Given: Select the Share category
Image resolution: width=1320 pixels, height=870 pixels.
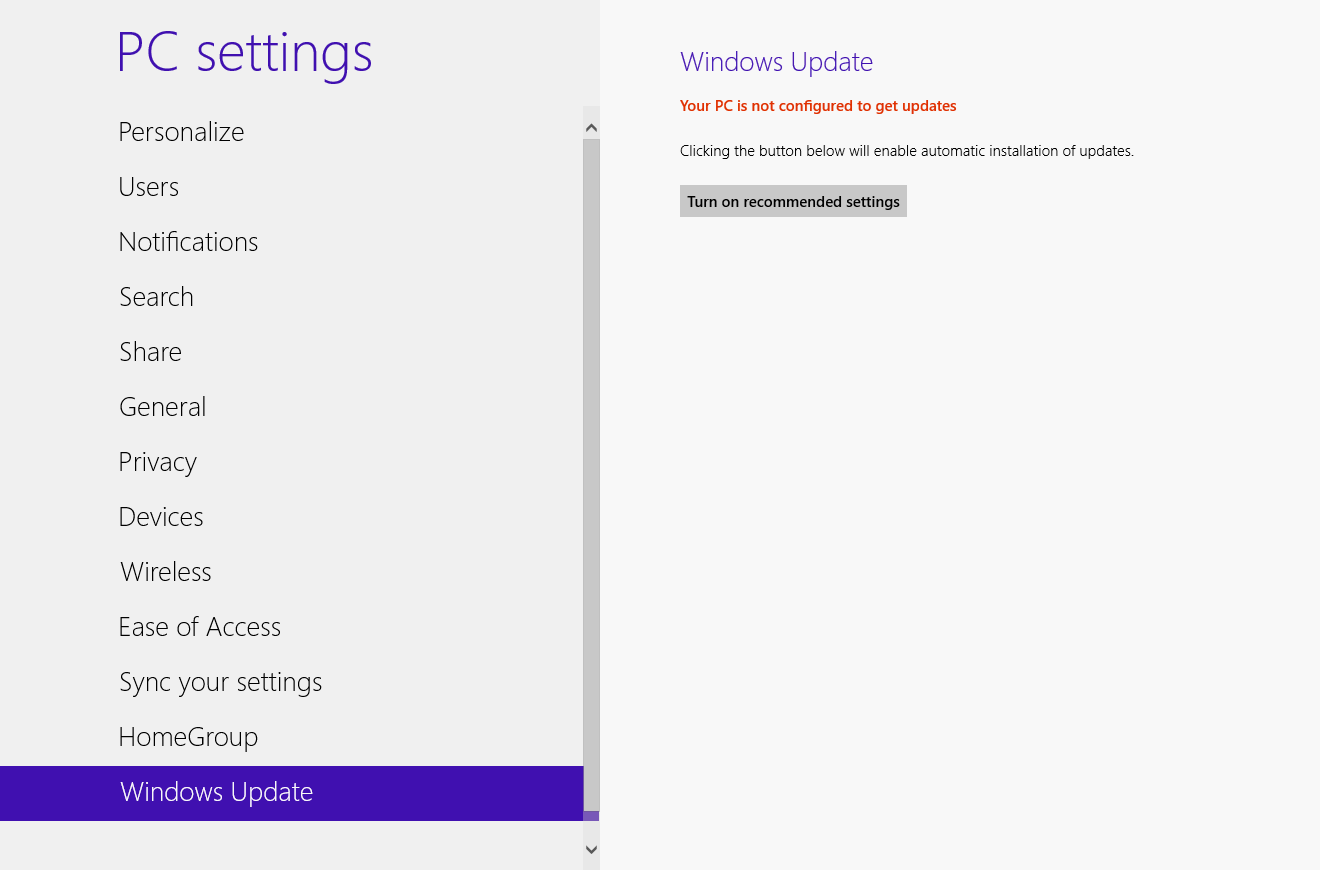Looking at the screenshot, I should [x=291, y=352].
